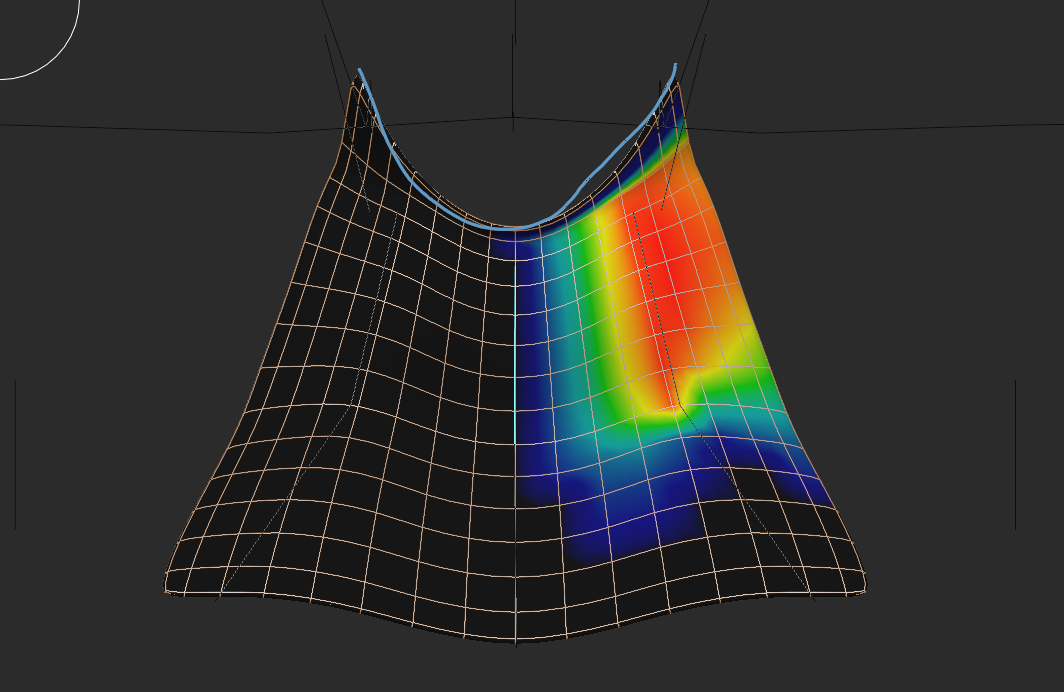1064x692 pixels.
Task: Click the thin horizontal line left of the mesh
Action: tap(150, 128)
